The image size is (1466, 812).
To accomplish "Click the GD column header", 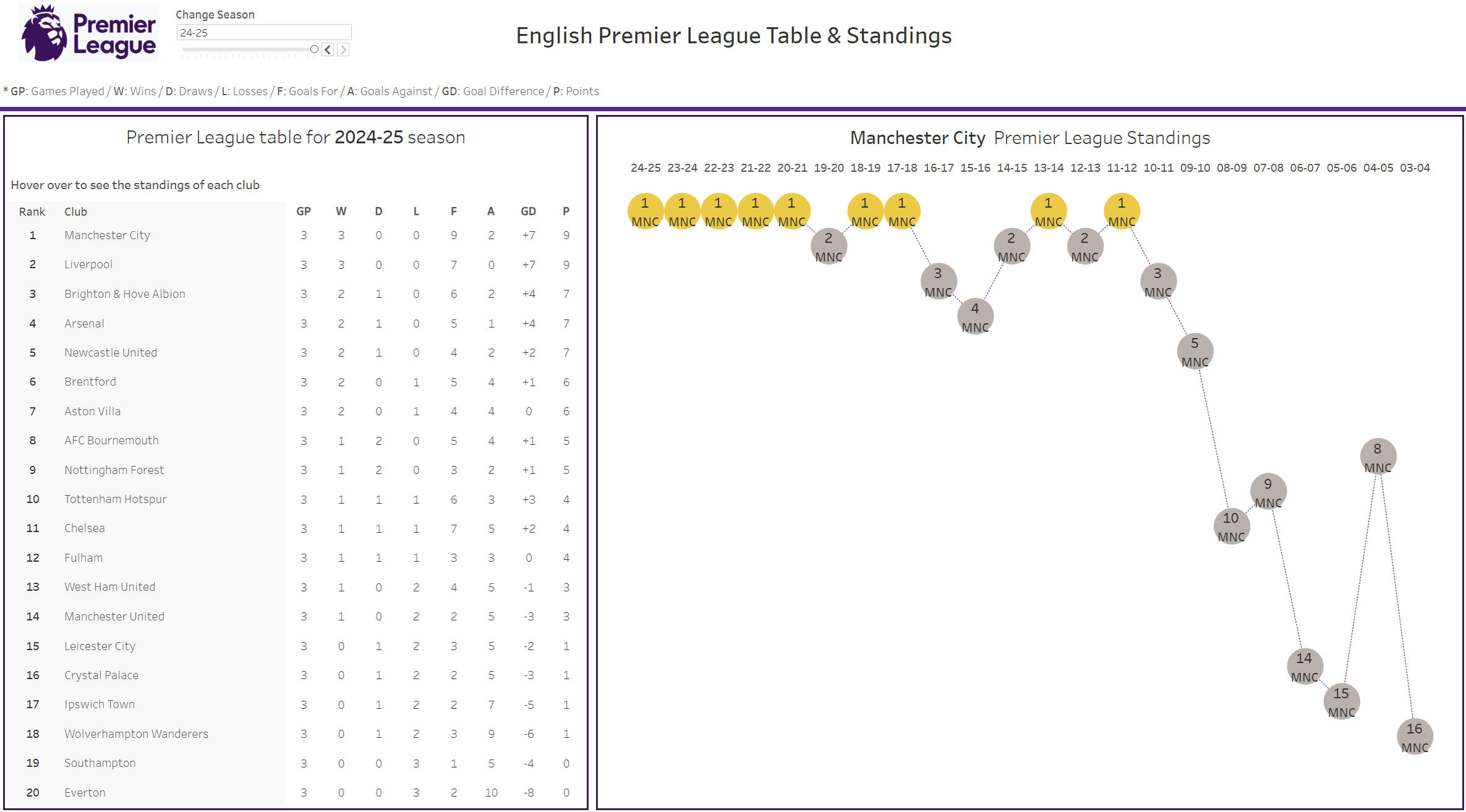I will tap(529, 211).
